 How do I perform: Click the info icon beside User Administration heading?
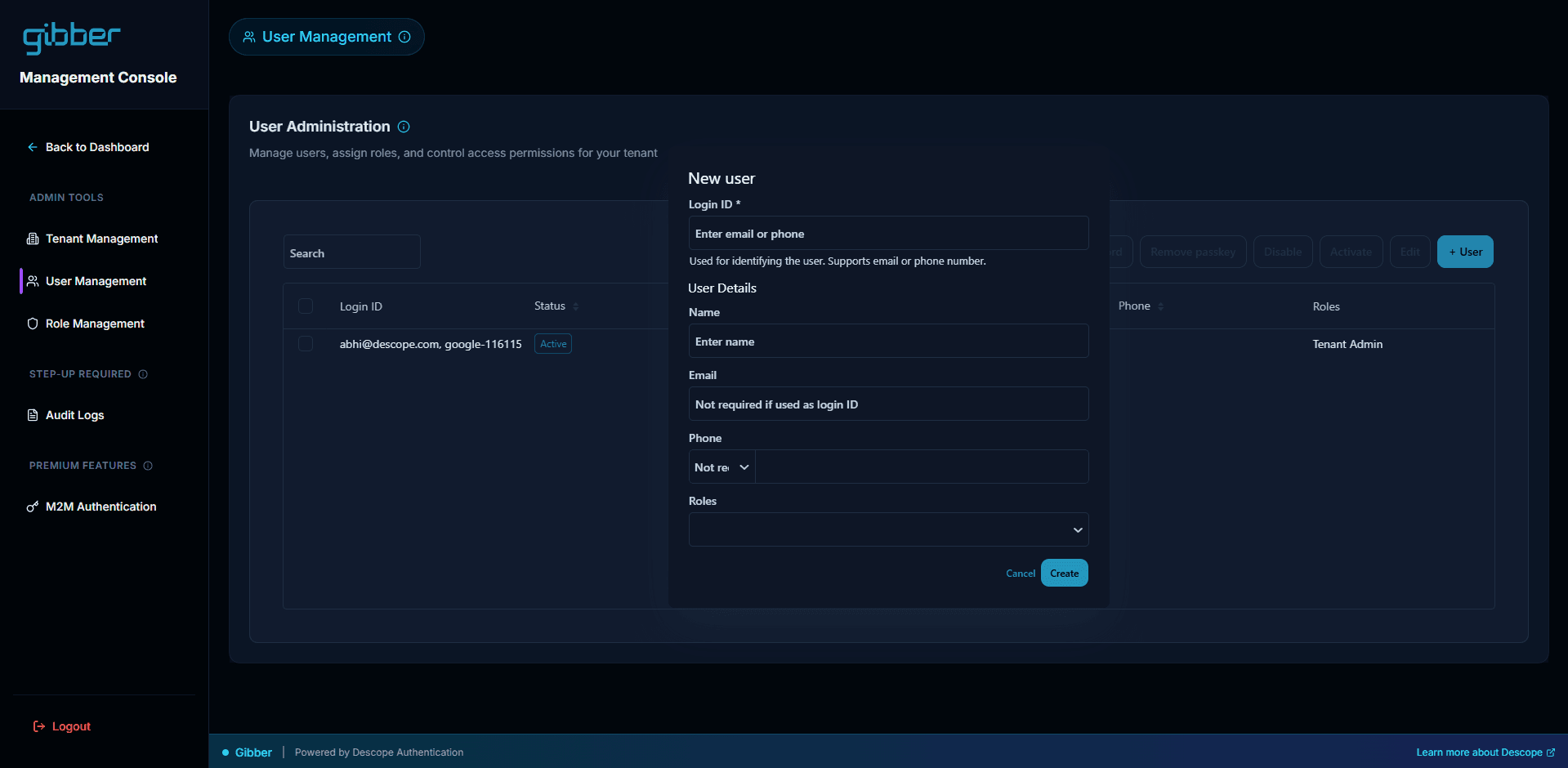[404, 127]
